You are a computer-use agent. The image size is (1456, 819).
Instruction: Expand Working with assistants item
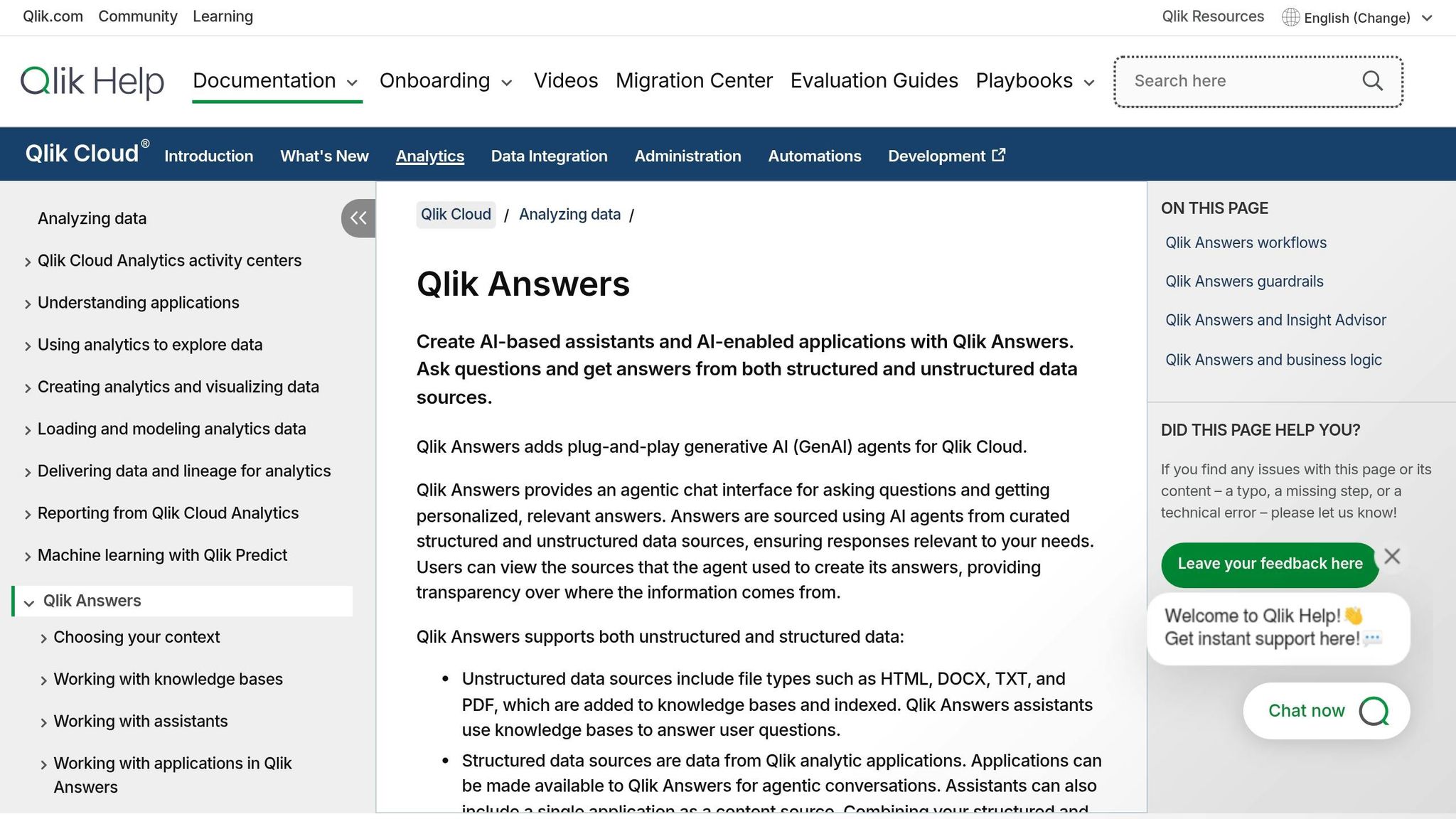(x=43, y=722)
